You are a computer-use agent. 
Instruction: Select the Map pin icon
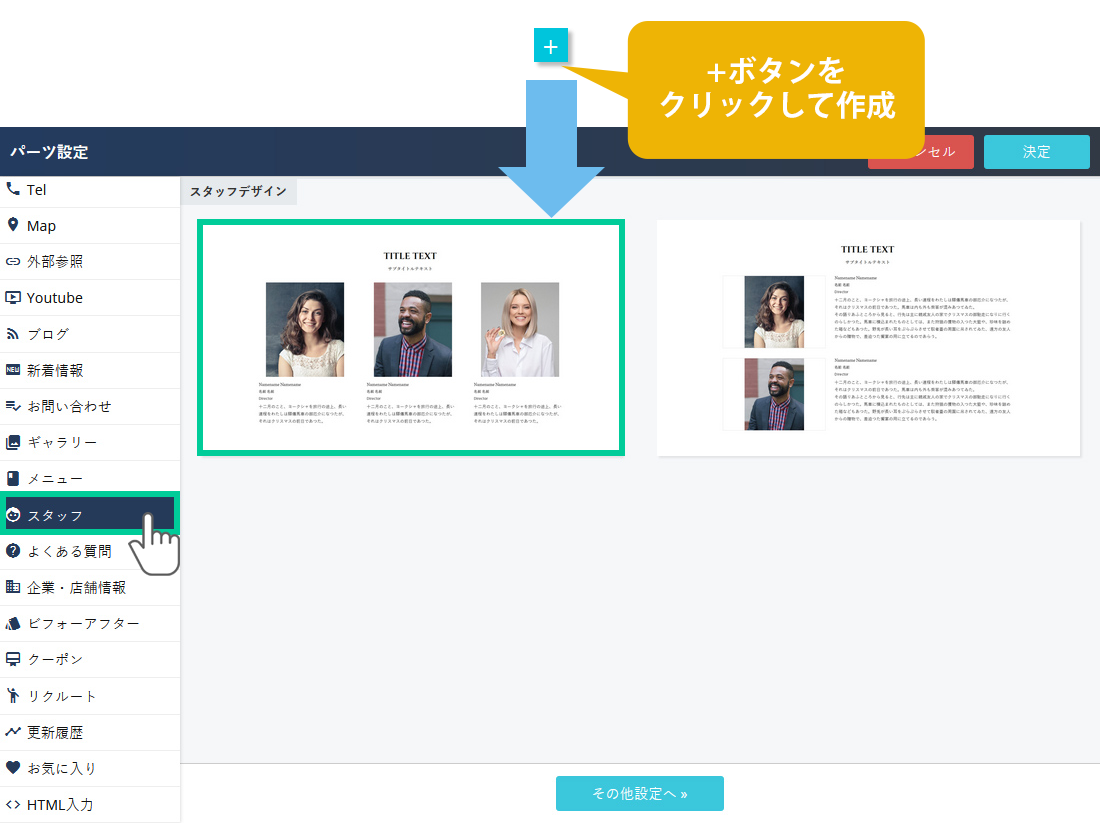[13, 225]
